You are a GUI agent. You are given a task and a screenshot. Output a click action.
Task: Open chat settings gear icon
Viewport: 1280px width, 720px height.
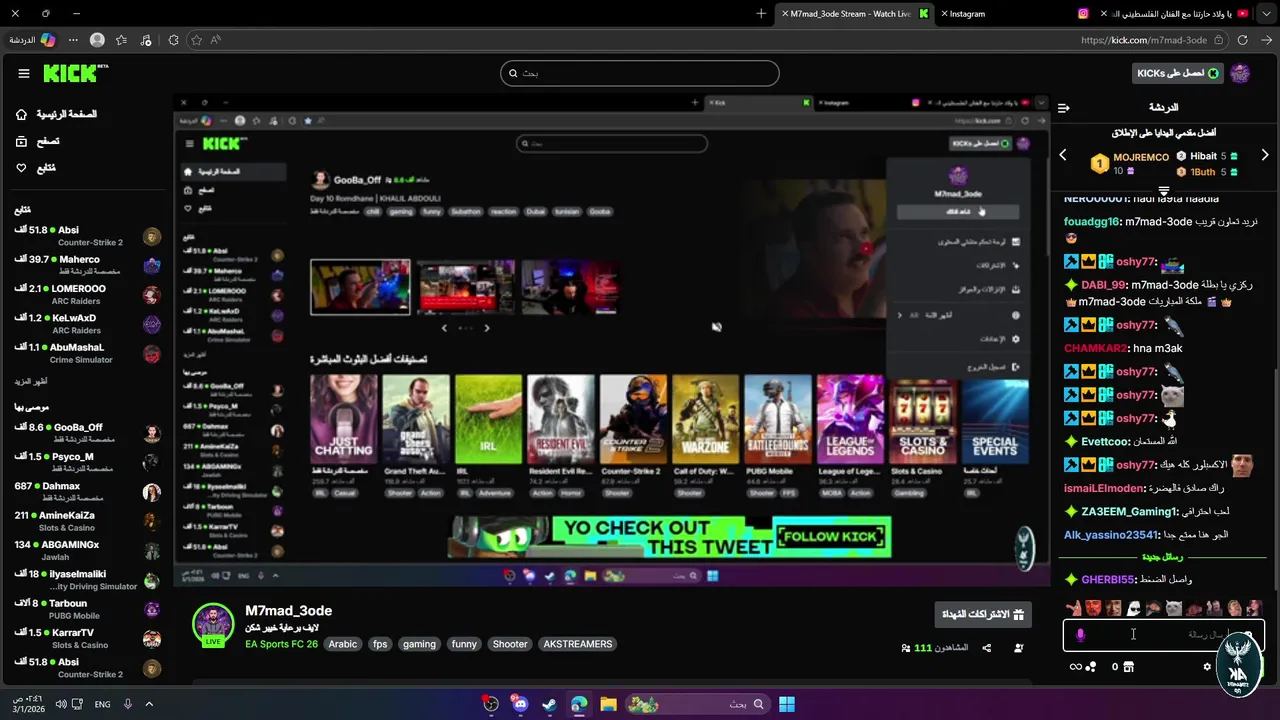(1207, 667)
